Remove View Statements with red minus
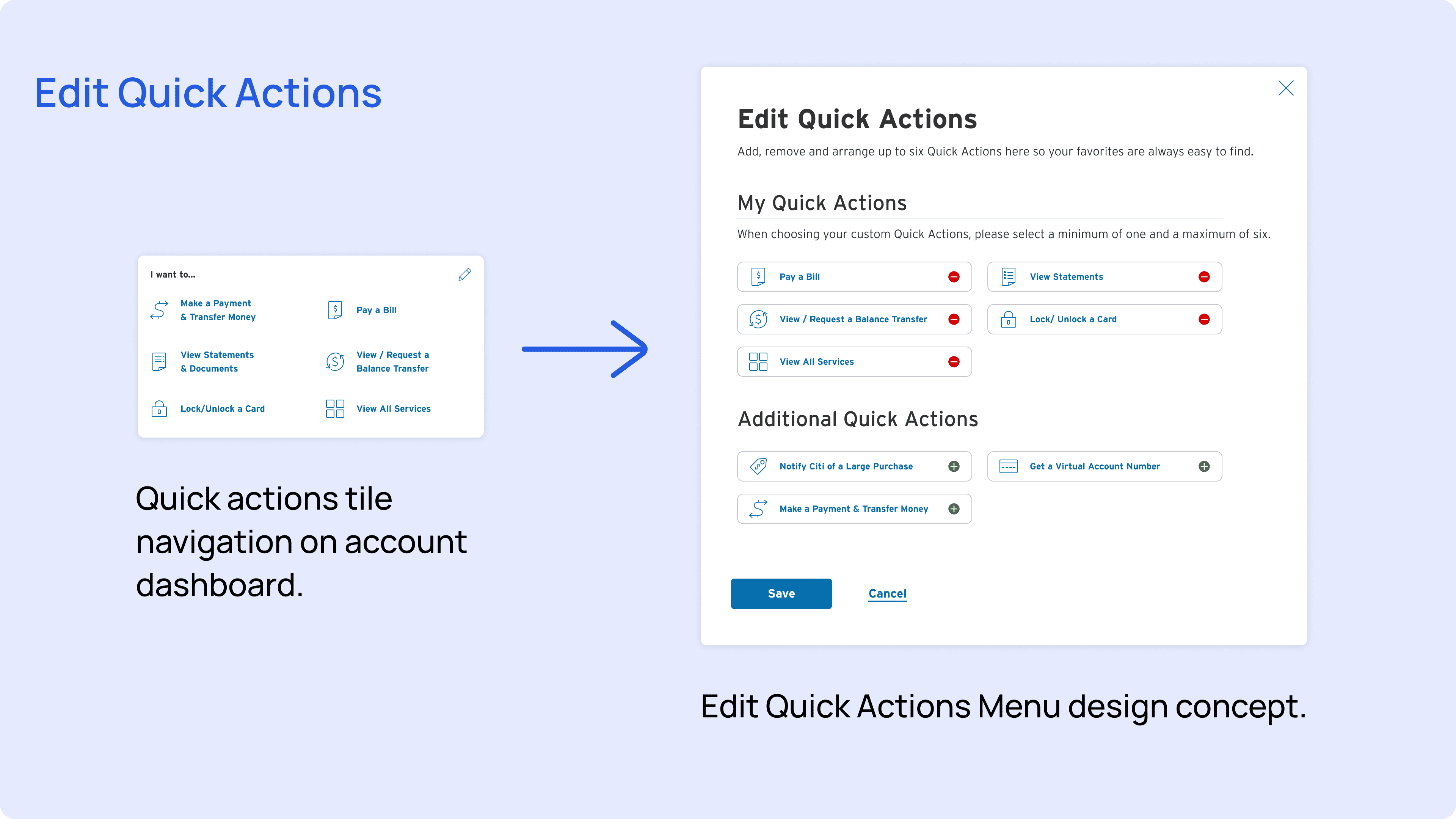The height and width of the screenshot is (819, 1456). pyautogui.click(x=1204, y=277)
